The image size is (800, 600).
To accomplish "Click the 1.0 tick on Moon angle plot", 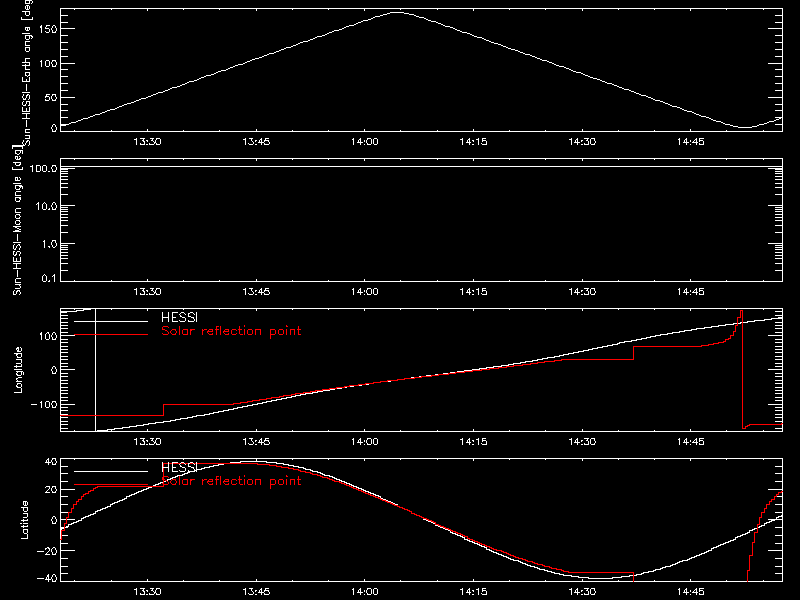I will click(49, 244).
